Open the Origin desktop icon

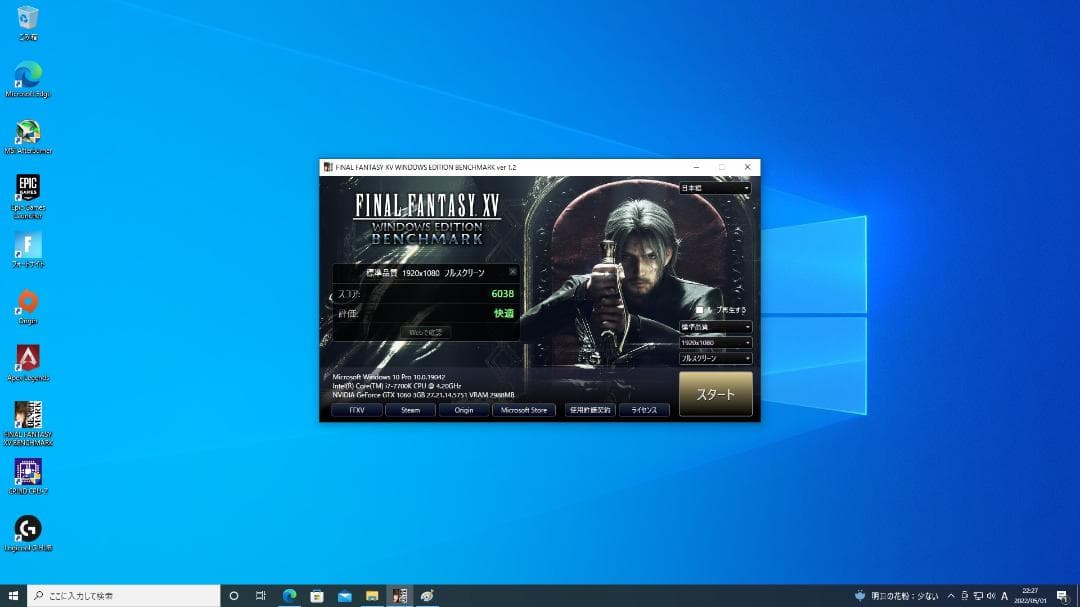(28, 303)
